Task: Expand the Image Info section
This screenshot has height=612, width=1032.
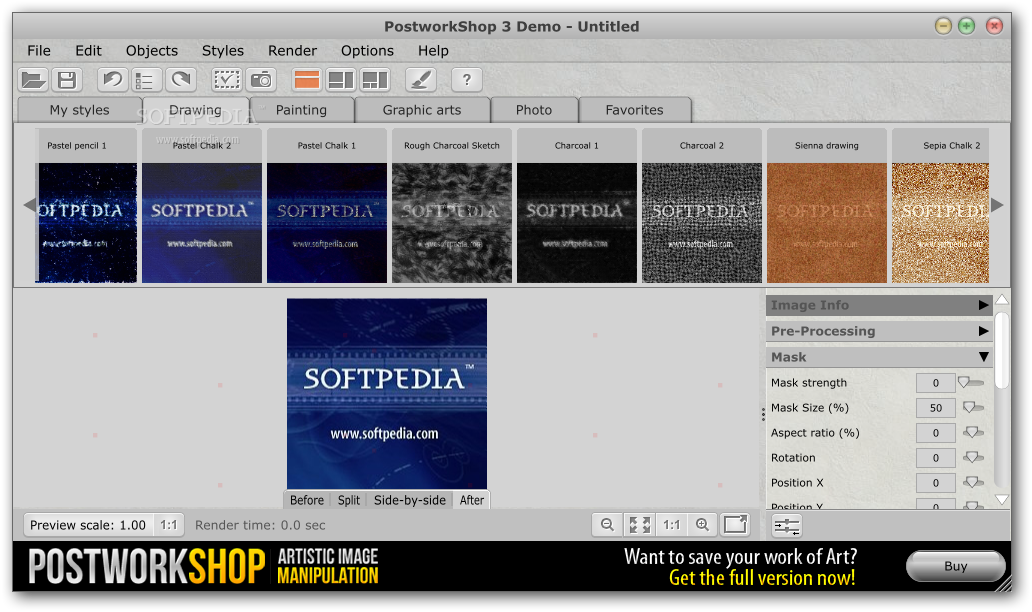Action: click(879, 305)
